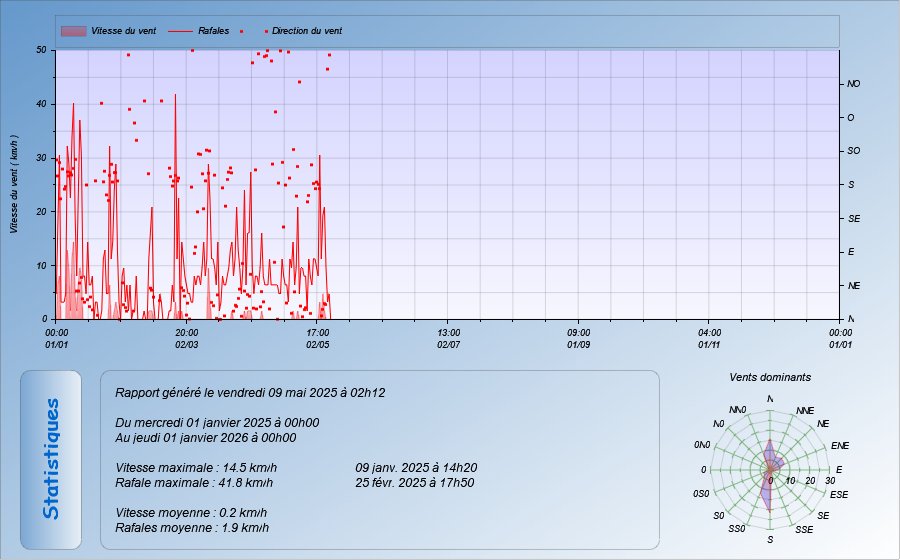The image size is (900, 560).
Task: Click the time label 09:00 01/09
Action: 579,339
